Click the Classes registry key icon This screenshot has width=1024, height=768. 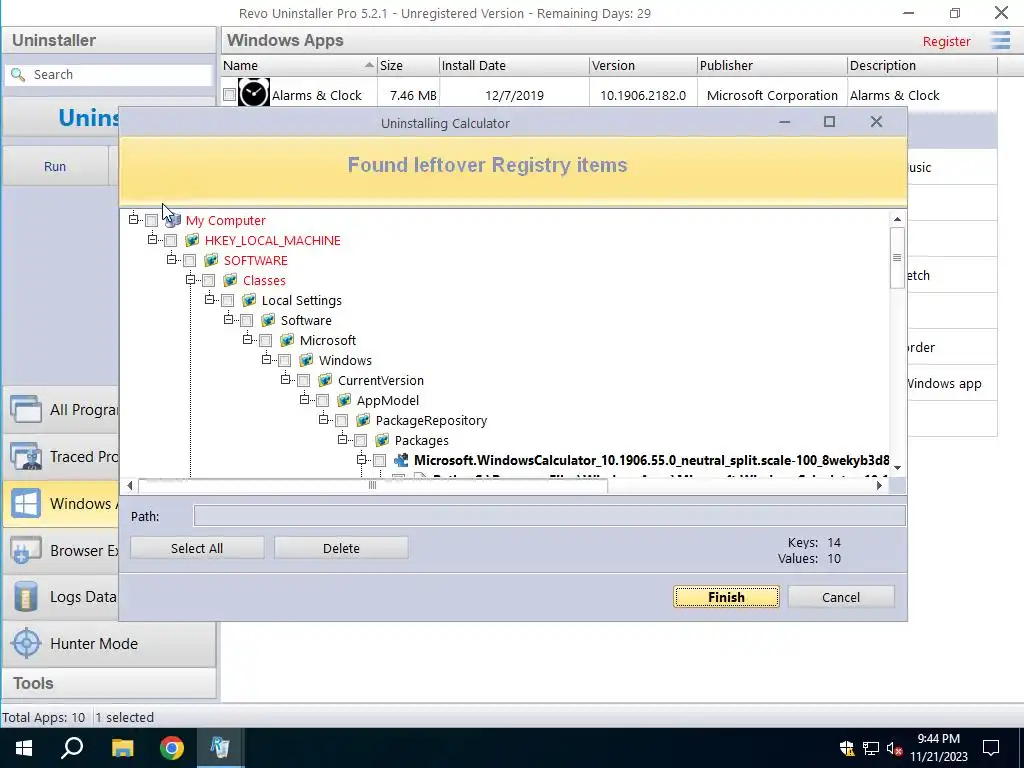(x=230, y=280)
